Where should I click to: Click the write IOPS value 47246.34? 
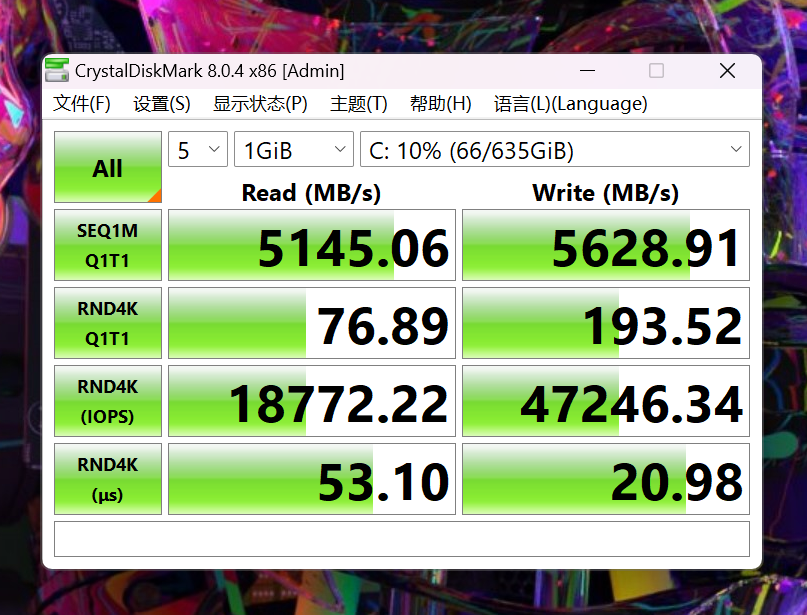(x=606, y=401)
